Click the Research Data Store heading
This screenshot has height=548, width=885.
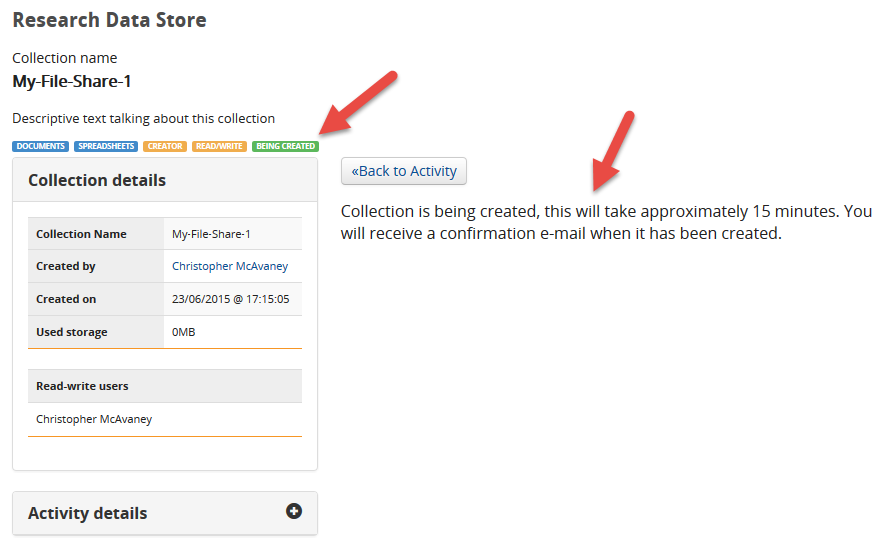(109, 20)
